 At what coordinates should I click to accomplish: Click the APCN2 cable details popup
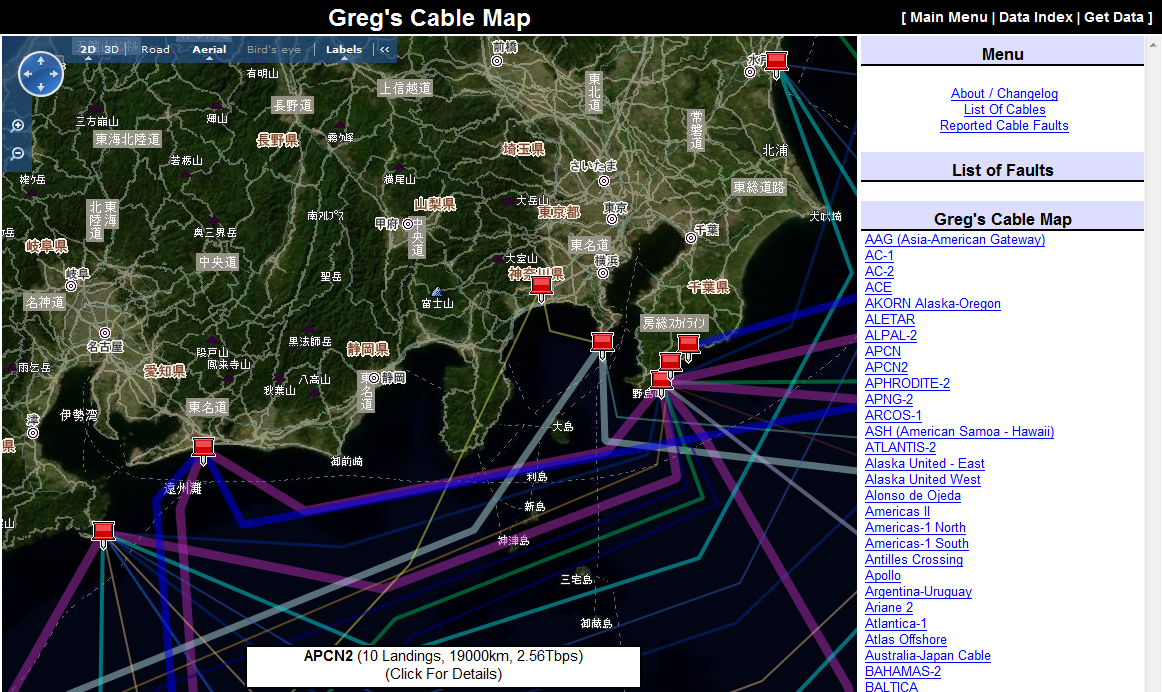(x=443, y=665)
